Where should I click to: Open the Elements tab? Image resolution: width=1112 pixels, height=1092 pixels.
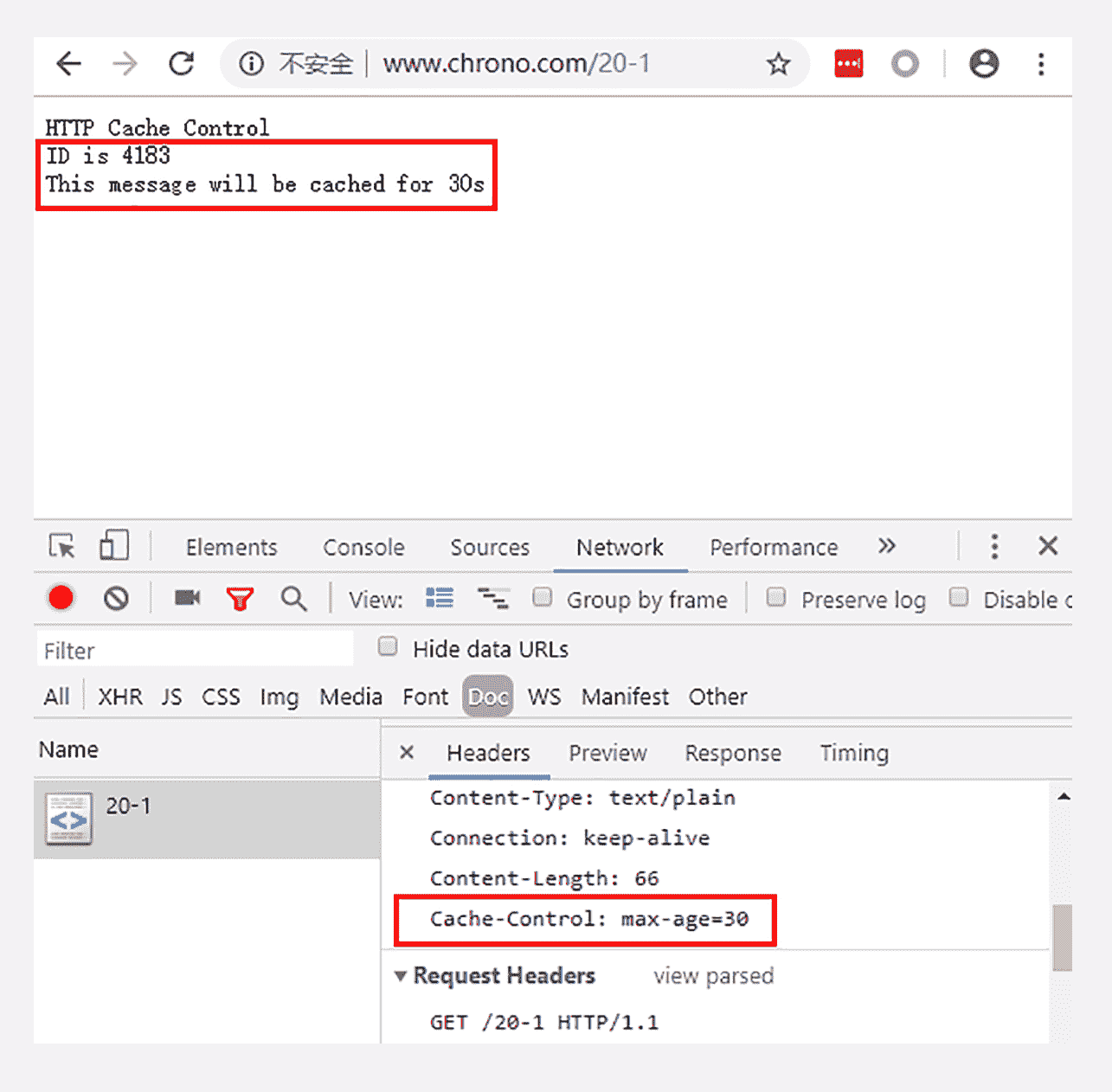click(x=231, y=548)
